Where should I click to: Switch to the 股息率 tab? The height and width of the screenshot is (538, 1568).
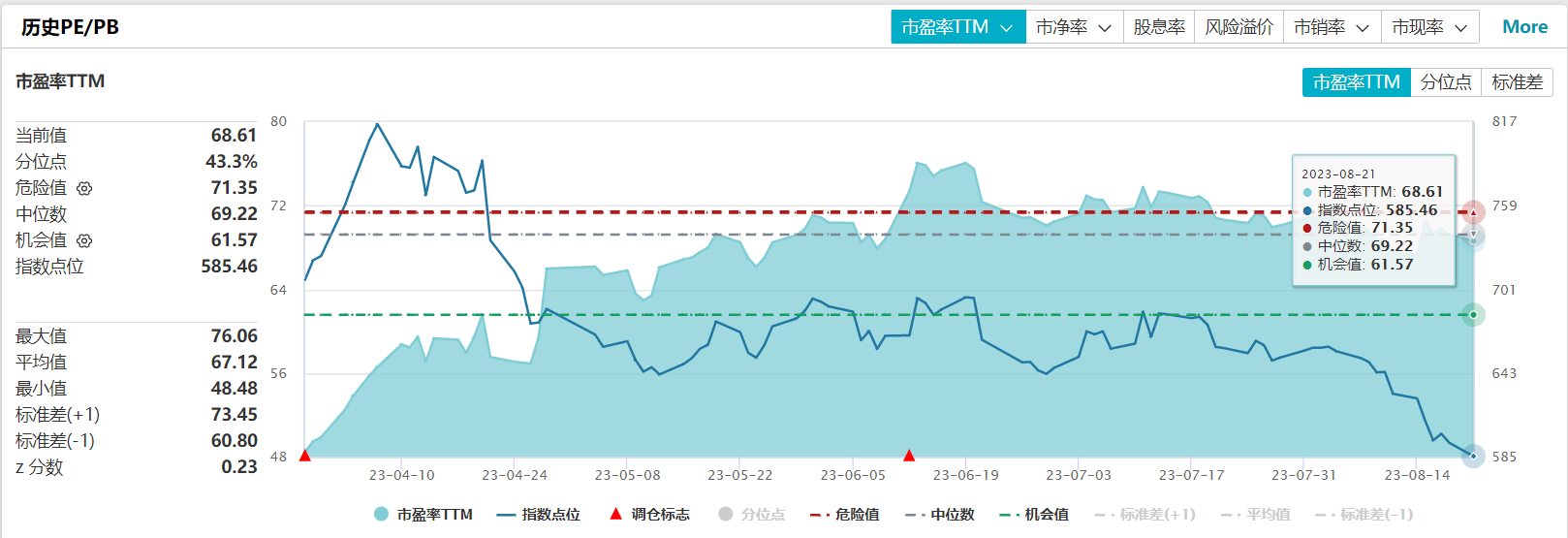click(1159, 27)
